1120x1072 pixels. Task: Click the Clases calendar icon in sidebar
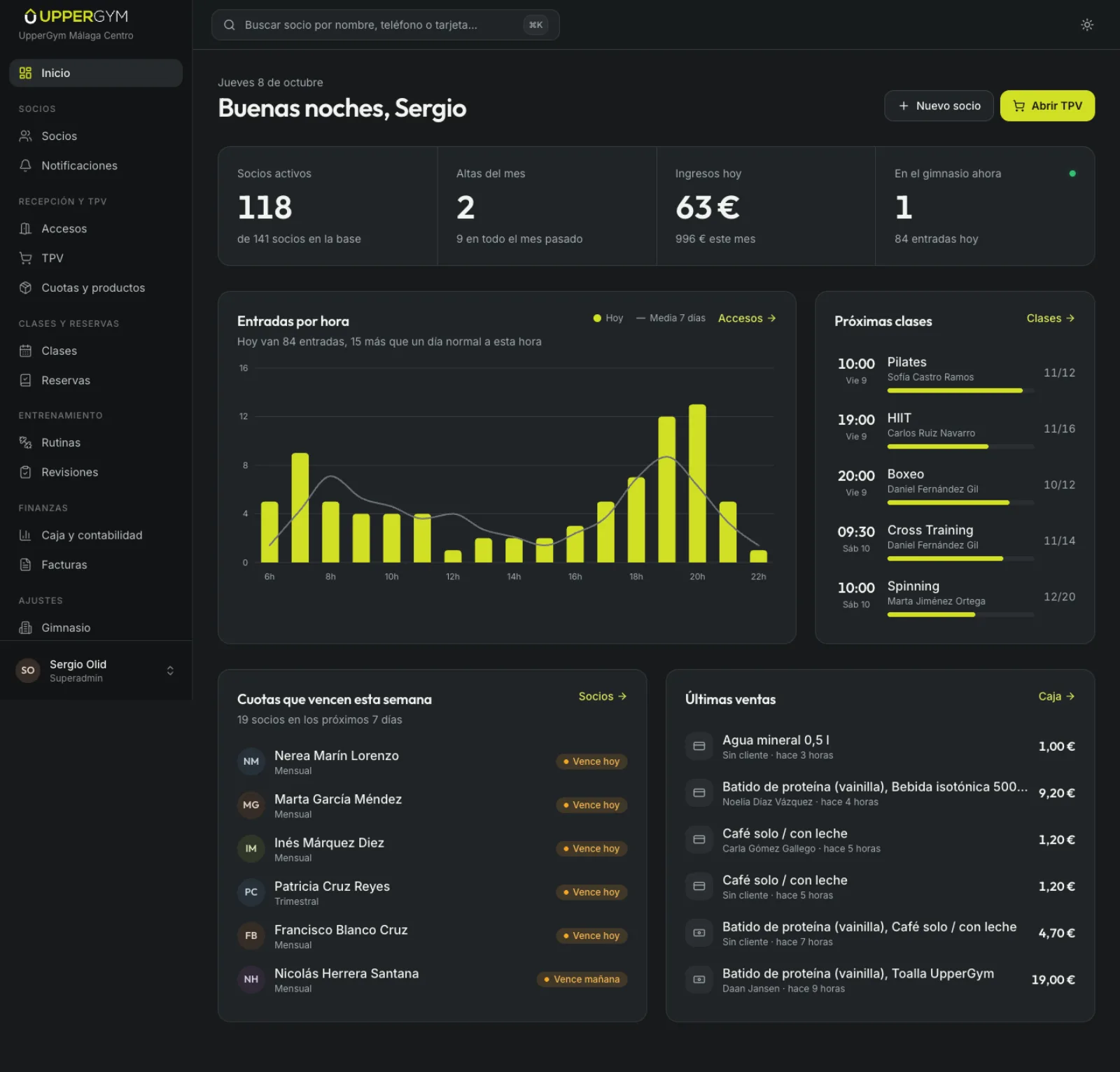point(26,351)
